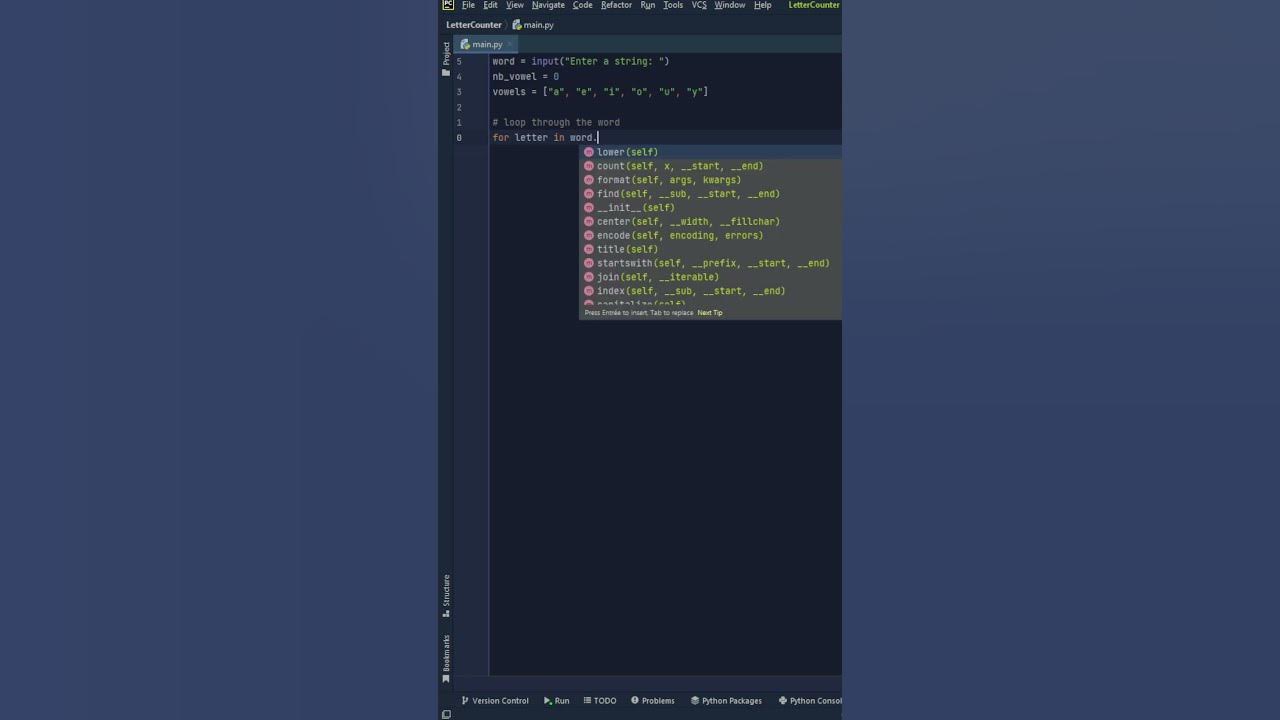Select encode(self, encoding, errors) suggestion
The image size is (1280, 720).
tap(711, 236)
